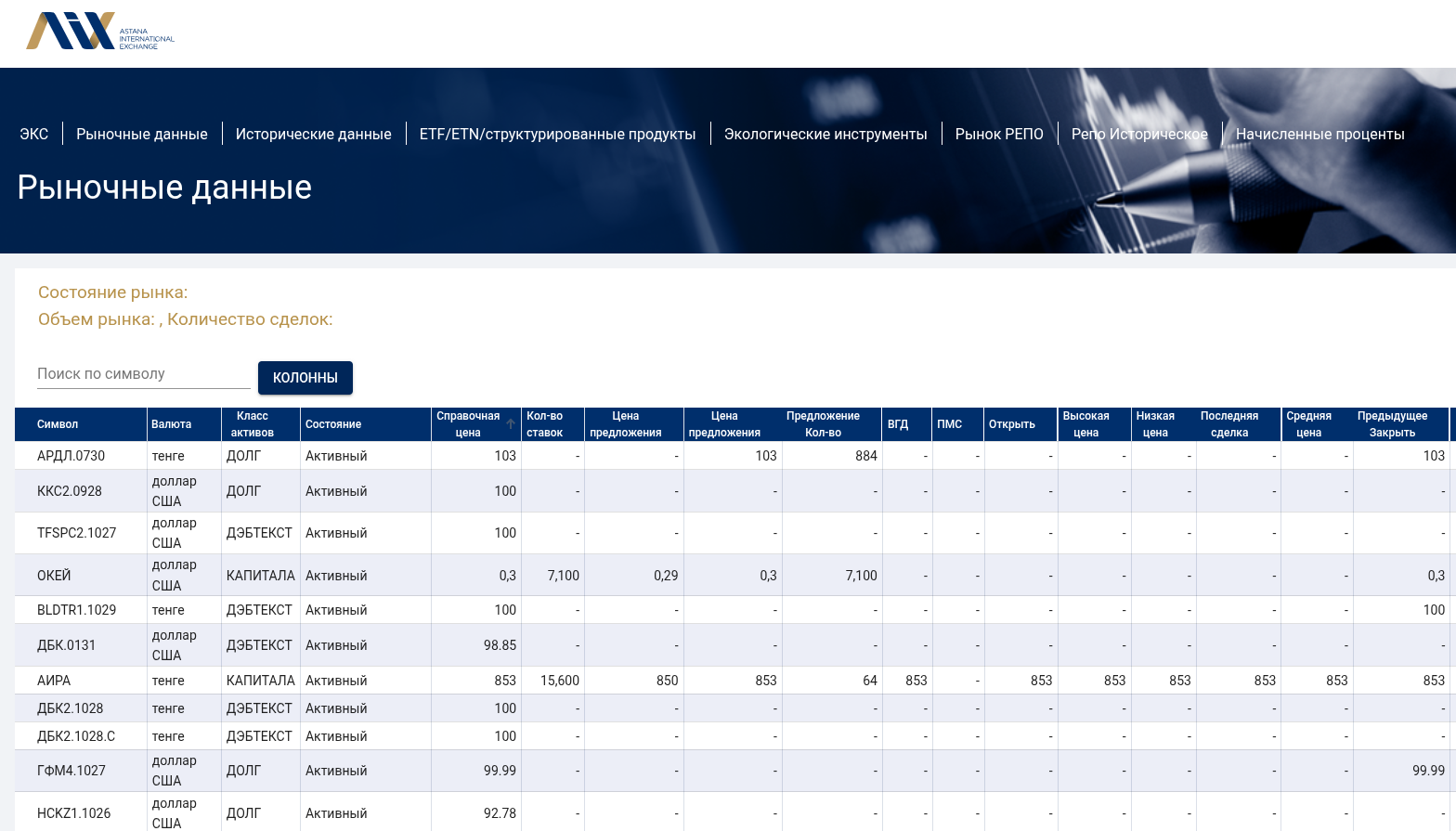Click reference price 98.85 in ДБК.0131 row
The height and width of the screenshot is (831, 1456).
(500, 645)
